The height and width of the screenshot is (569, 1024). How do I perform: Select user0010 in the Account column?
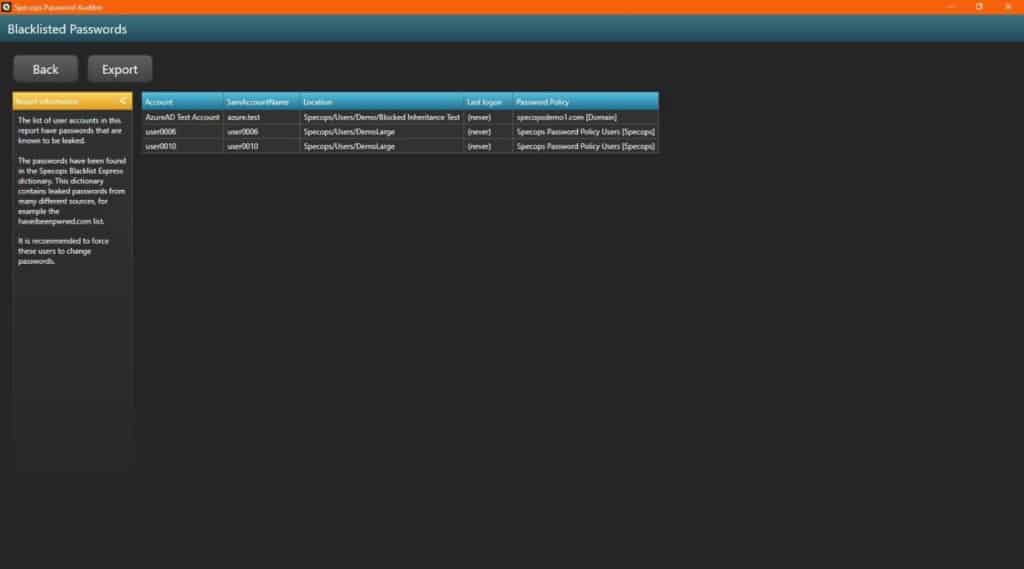click(x=182, y=146)
